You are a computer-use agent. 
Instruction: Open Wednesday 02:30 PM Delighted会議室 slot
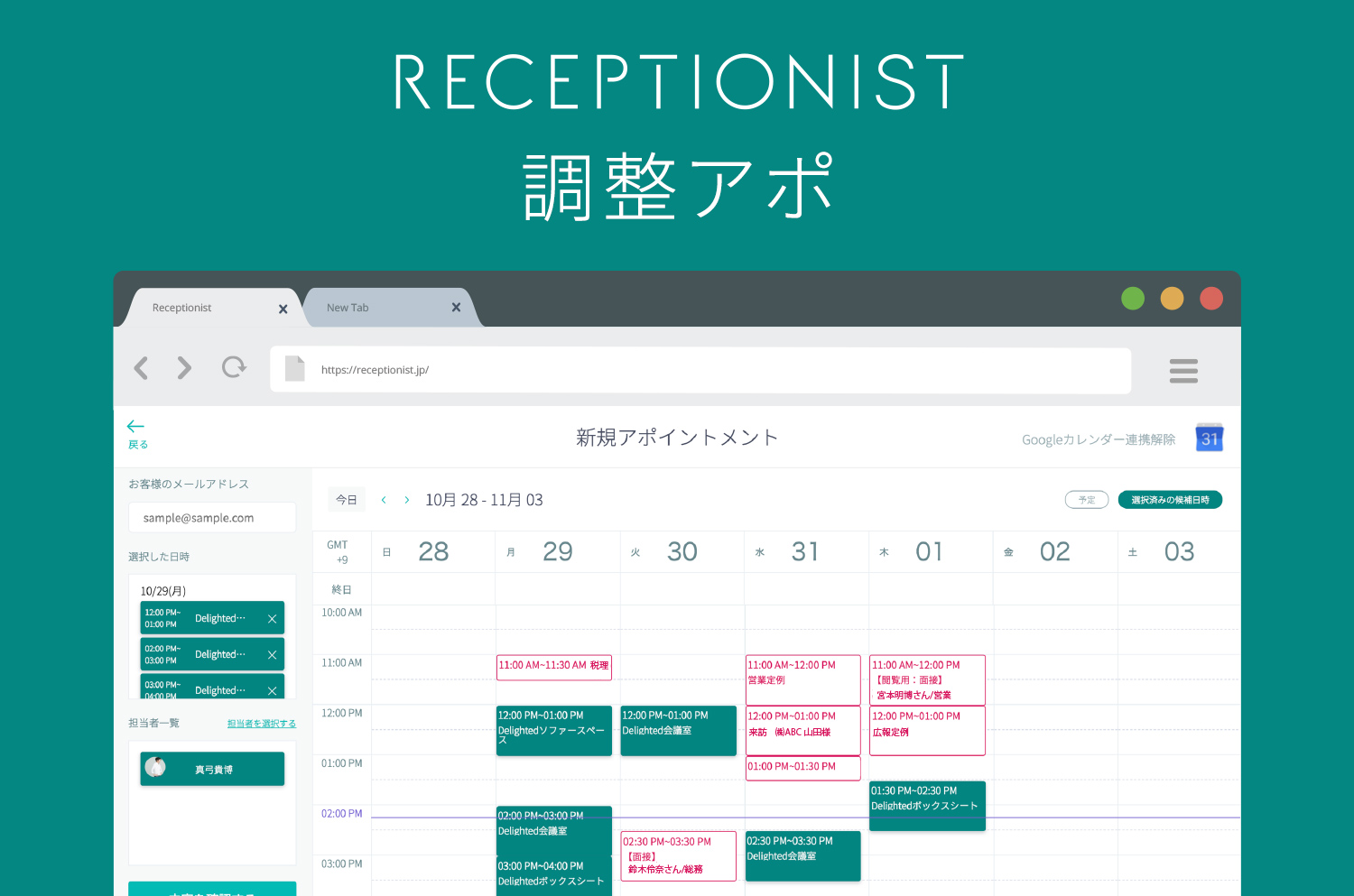pos(803,856)
